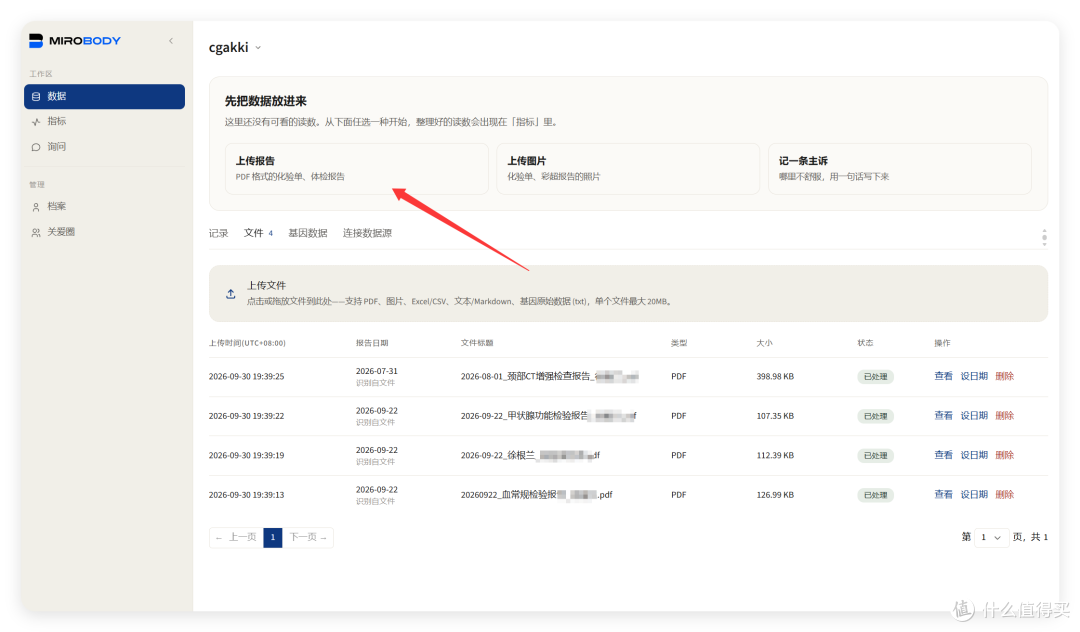Viewport: 1080px width, 632px height.
Task: Set date for the 徐根兰 file
Action: pyautogui.click(x=974, y=455)
